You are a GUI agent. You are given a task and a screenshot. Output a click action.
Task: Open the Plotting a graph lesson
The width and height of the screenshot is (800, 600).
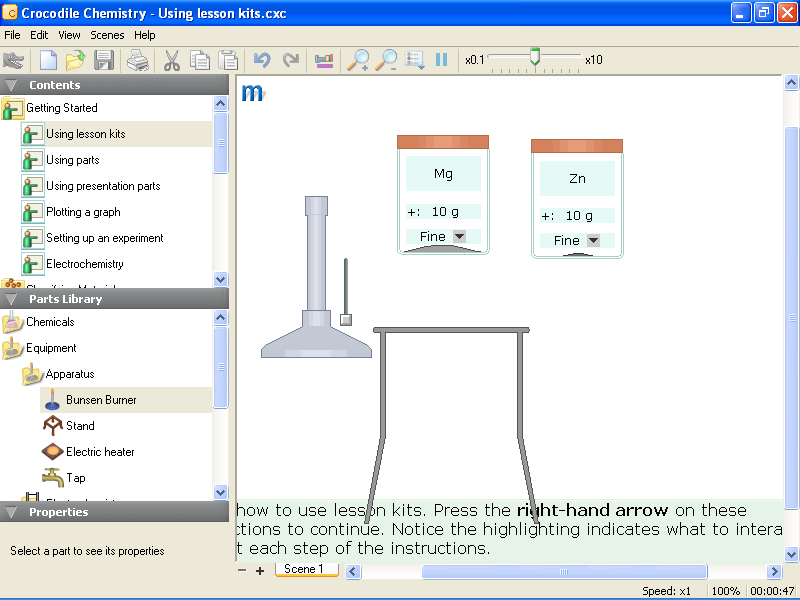83,212
